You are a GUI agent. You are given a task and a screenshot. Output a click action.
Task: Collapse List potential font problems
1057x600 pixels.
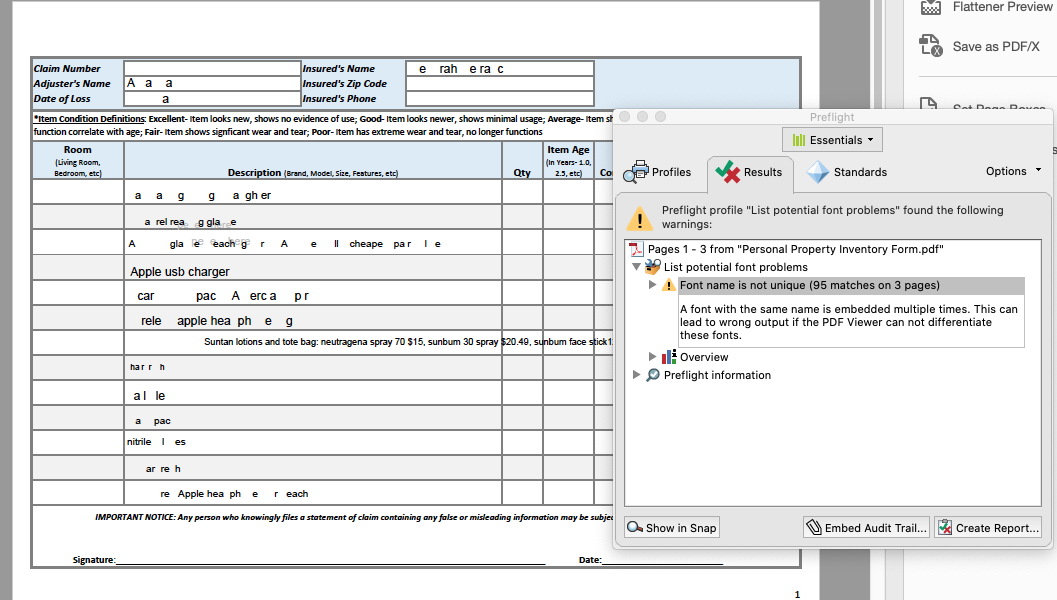point(637,267)
